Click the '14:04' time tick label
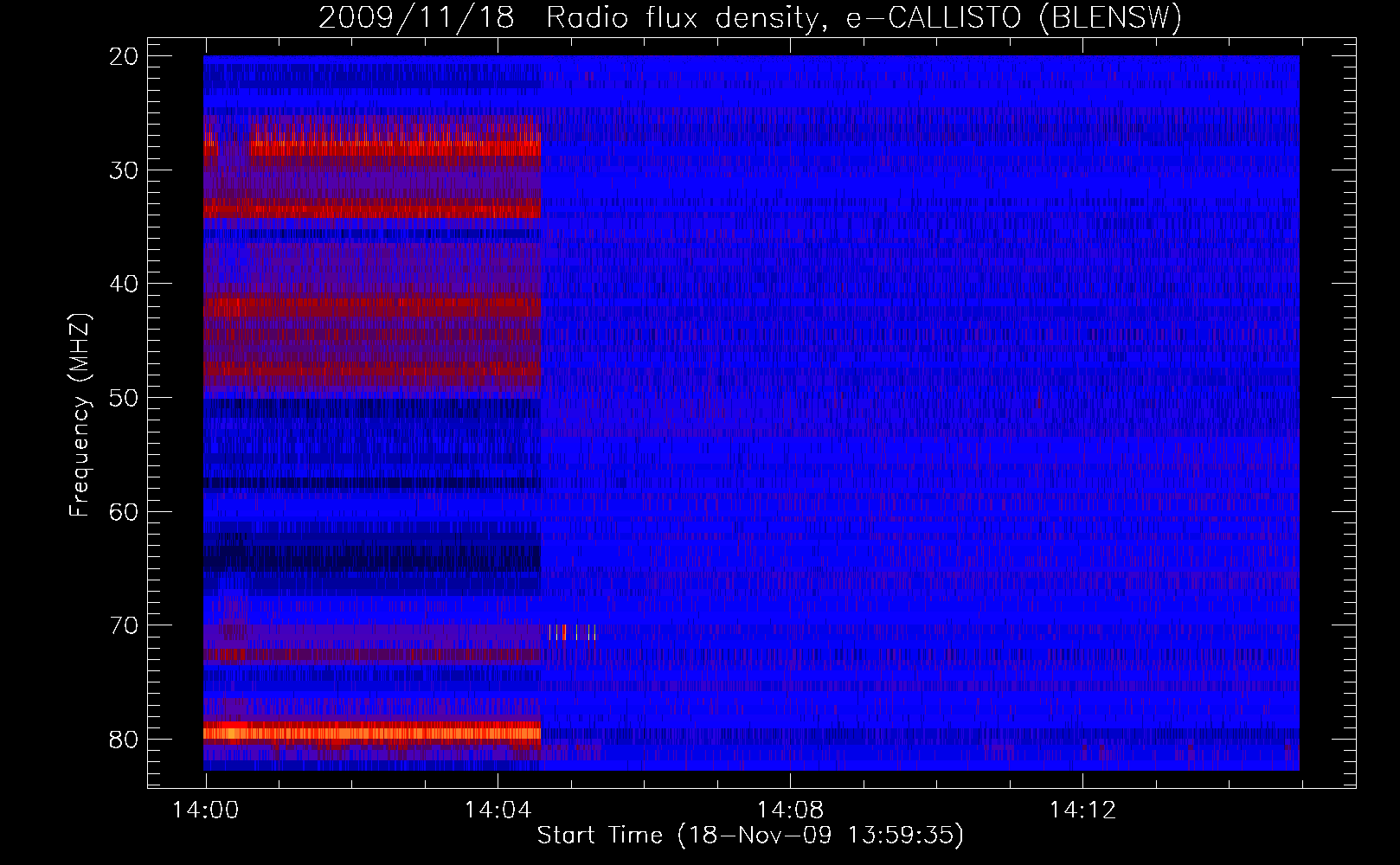The height and width of the screenshot is (865, 1400). 498,811
